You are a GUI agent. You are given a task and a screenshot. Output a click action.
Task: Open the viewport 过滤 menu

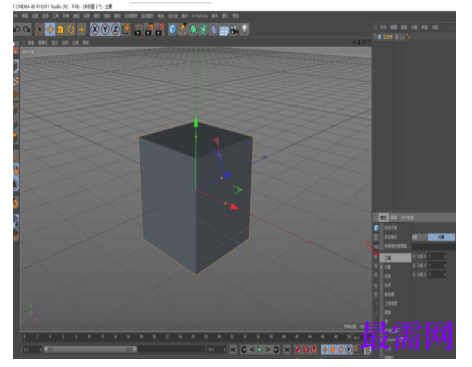(x=75, y=43)
